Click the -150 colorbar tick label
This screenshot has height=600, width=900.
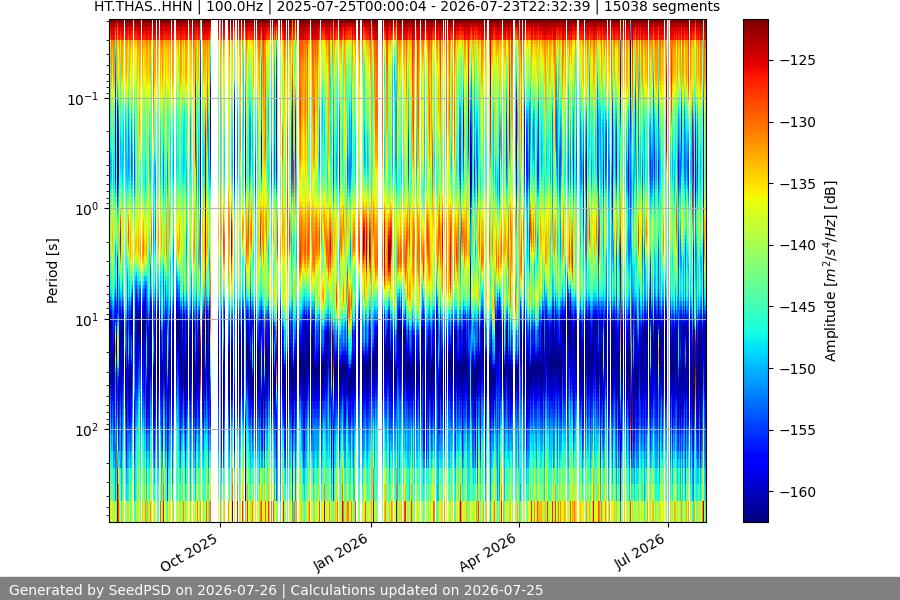click(x=798, y=369)
